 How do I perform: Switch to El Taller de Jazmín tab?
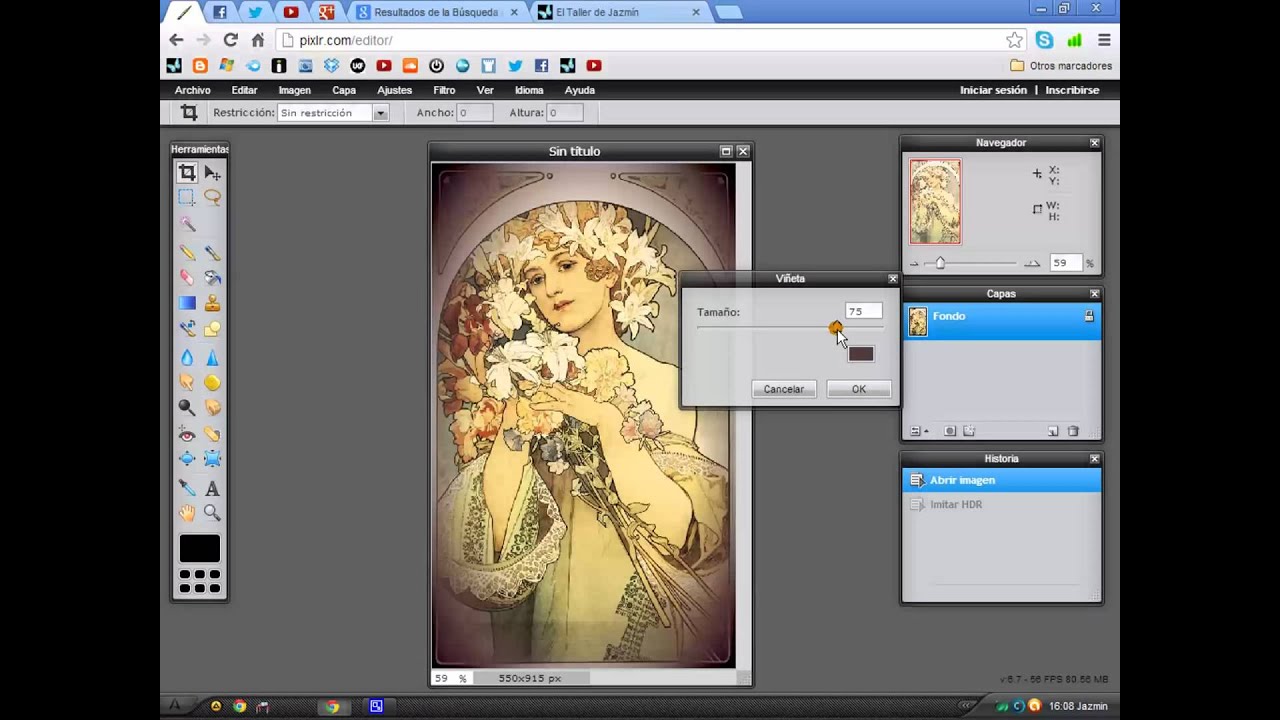point(620,13)
